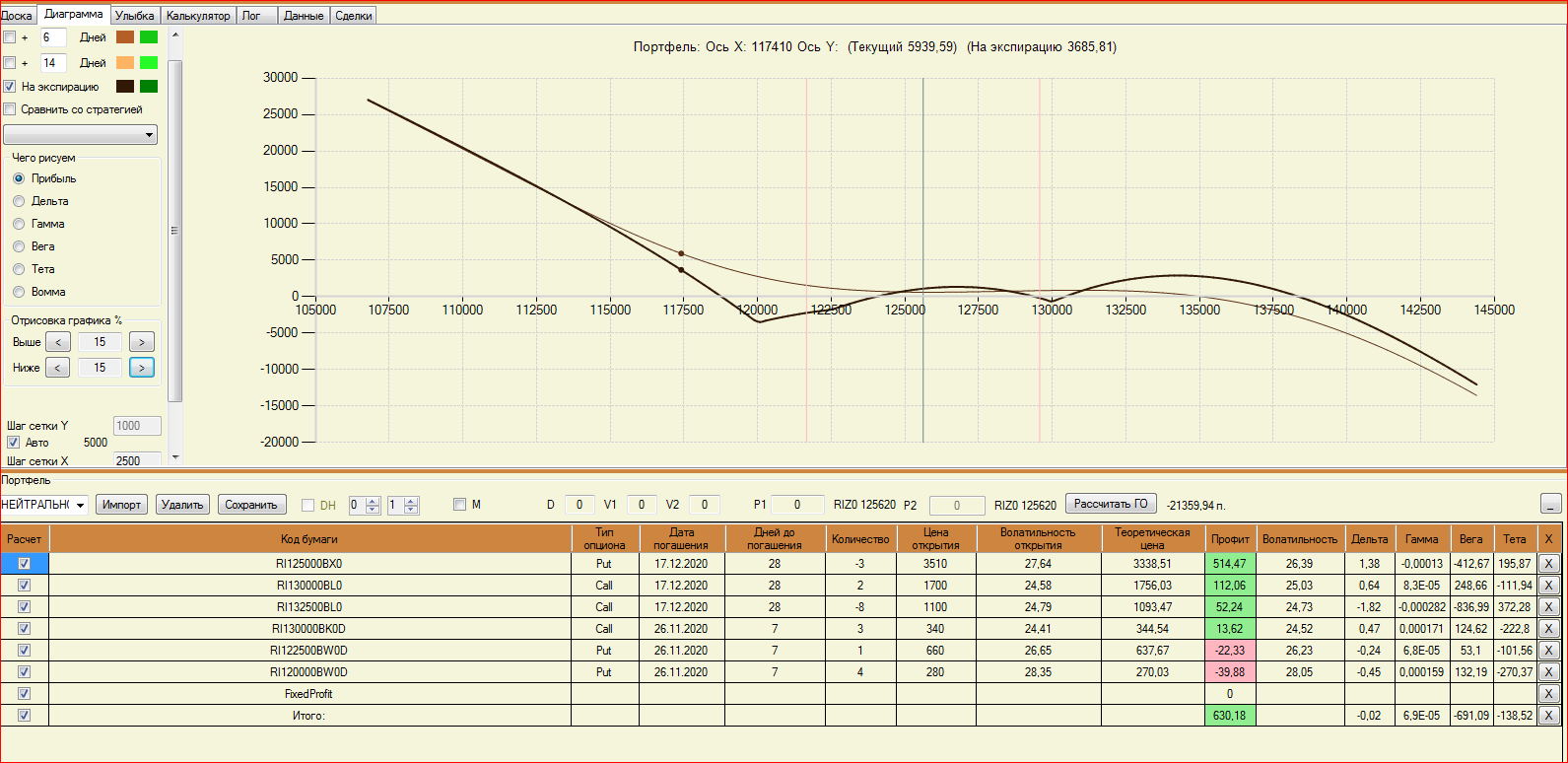Decrease the Выше chart percentage with the left arrow
This screenshot has height=763, width=1568.
click(x=58, y=342)
